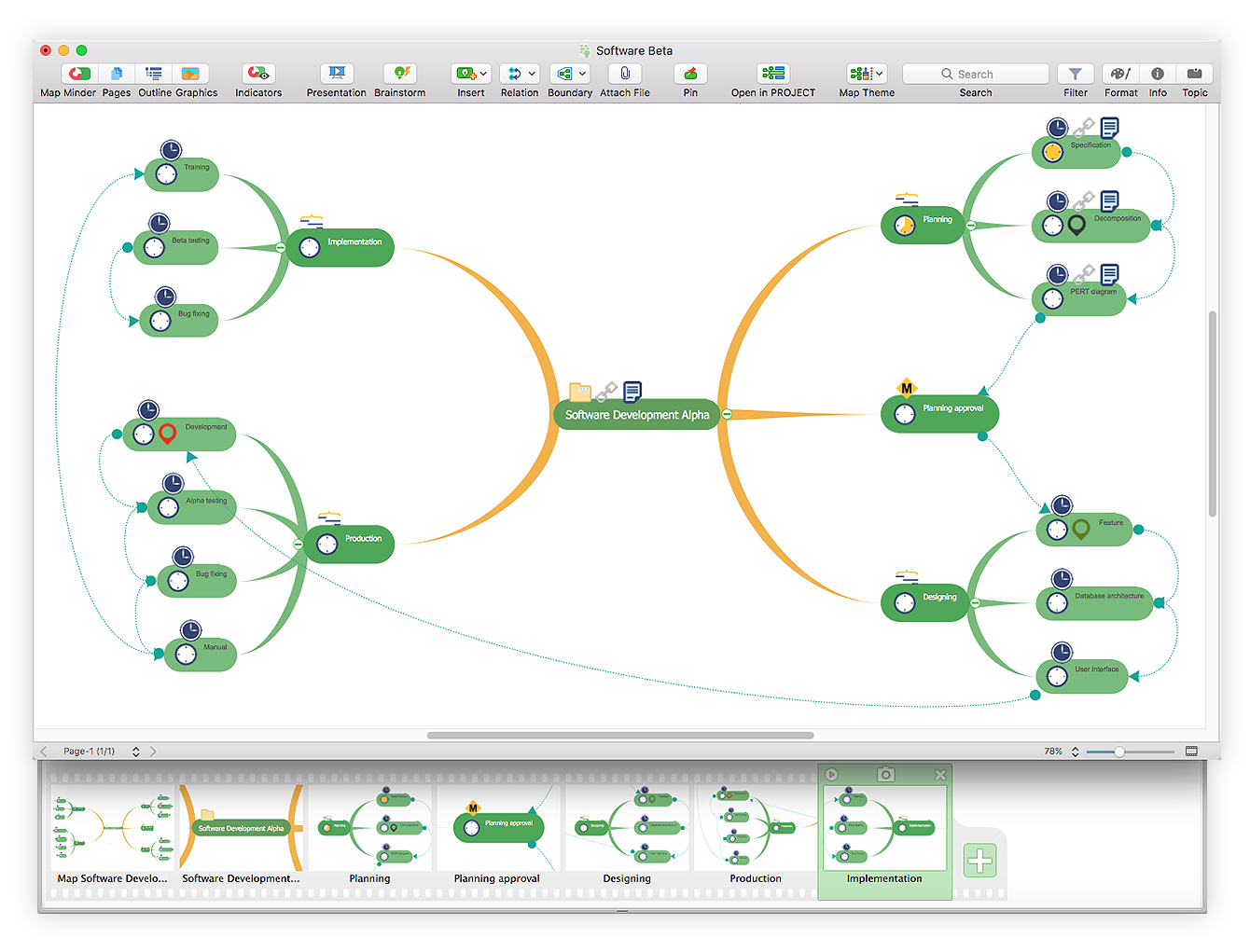Screen dimensions: 1250x952
Task: Open the Graphics panel
Action: [x=190, y=74]
